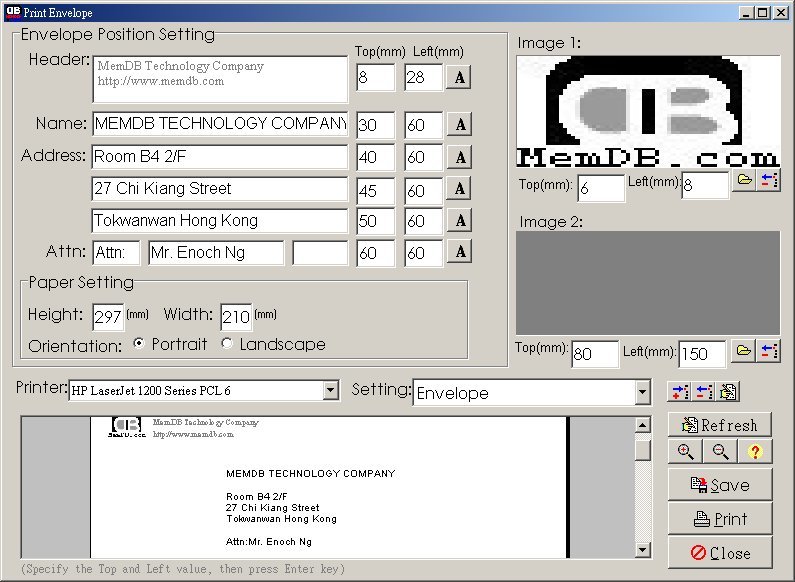Viewport: 795px width, 582px height.
Task: Click the Image 1 MemDB logo preview
Action: click(x=648, y=111)
